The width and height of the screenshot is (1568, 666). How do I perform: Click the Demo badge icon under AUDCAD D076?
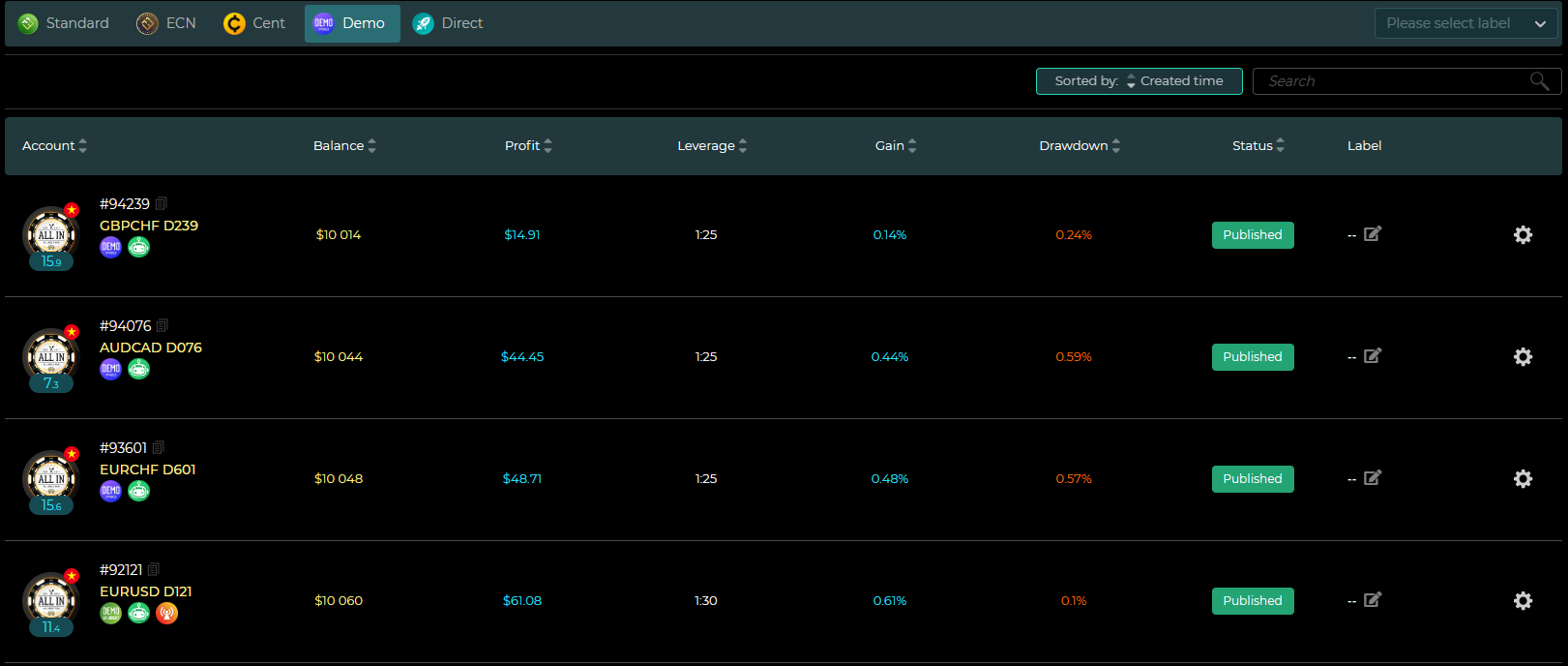click(111, 370)
